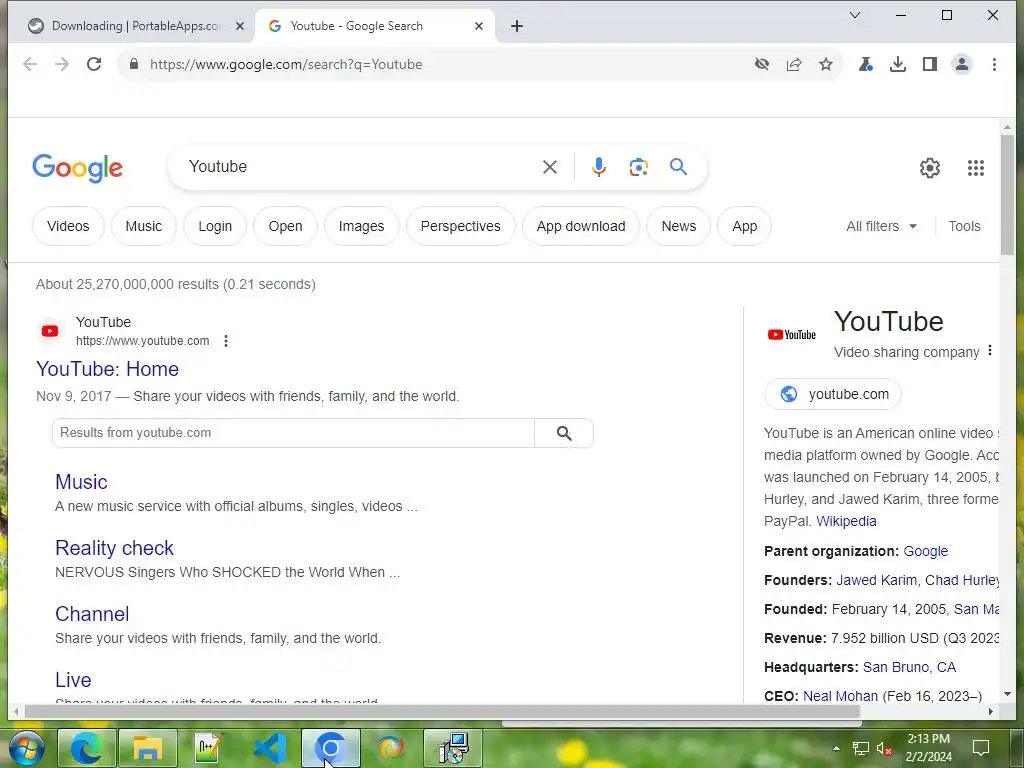Open the San Bruno, CA link
The image size is (1024, 768).
909,667
